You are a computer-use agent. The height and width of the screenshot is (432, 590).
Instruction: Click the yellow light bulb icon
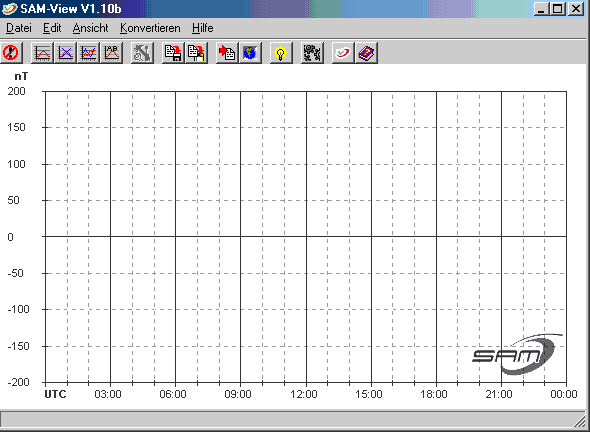[x=281, y=53]
